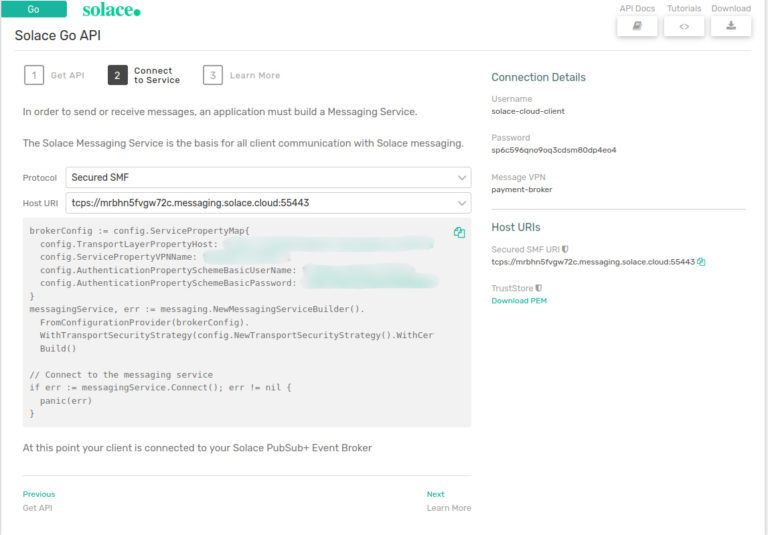Copy the code snippet with the copy icon
The image size is (768, 535).
pyautogui.click(x=459, y=232)
